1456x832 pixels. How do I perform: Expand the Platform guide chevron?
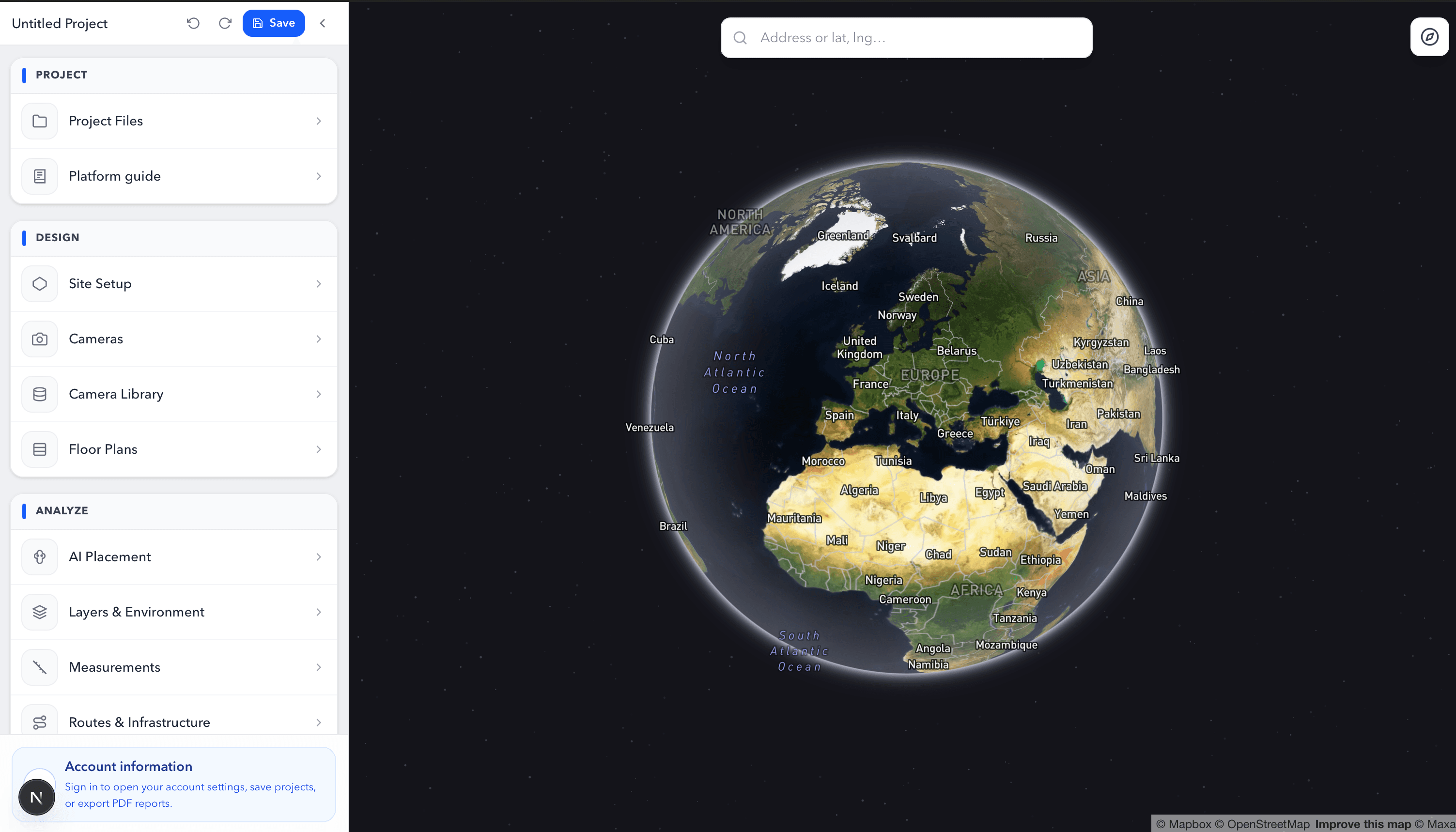click(x=319, y=176)
